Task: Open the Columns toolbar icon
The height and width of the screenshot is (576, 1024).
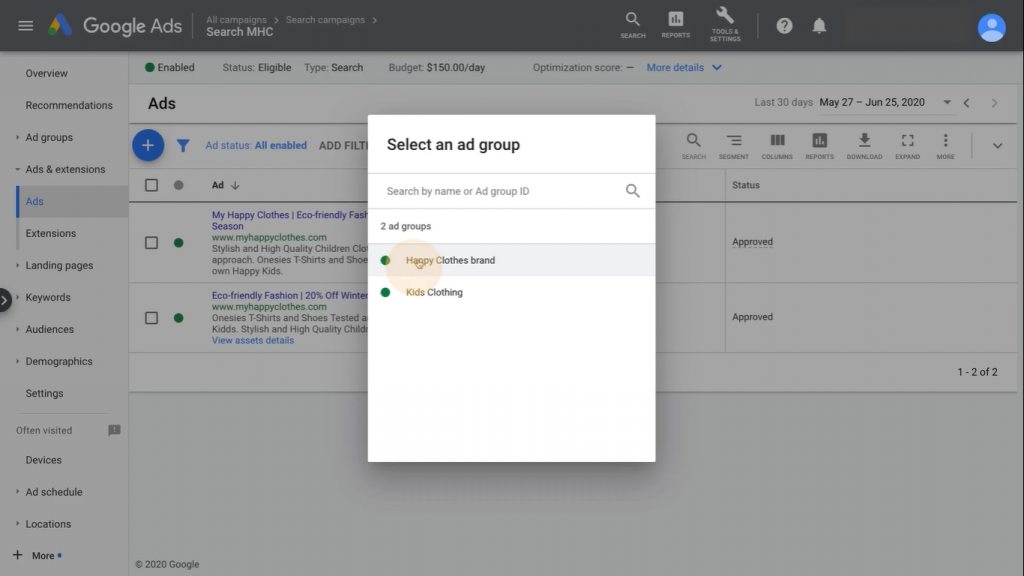Action: click(x=776, y=146)
